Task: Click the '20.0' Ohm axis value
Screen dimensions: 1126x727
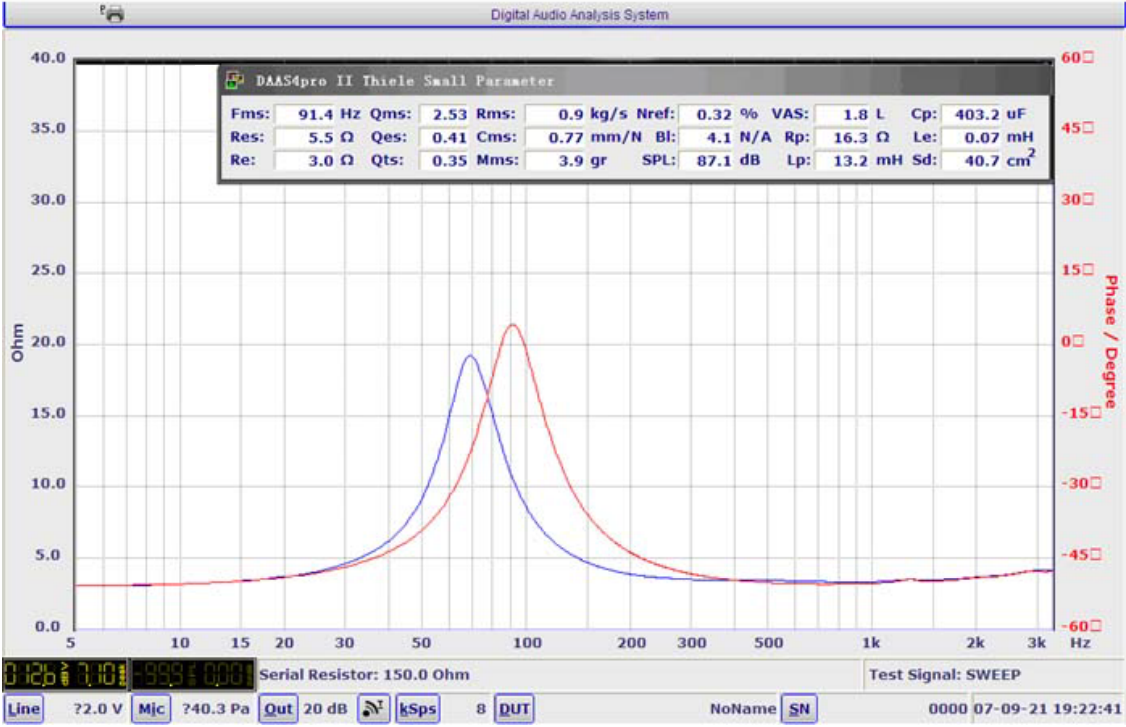Action: (x=47, y=342)
